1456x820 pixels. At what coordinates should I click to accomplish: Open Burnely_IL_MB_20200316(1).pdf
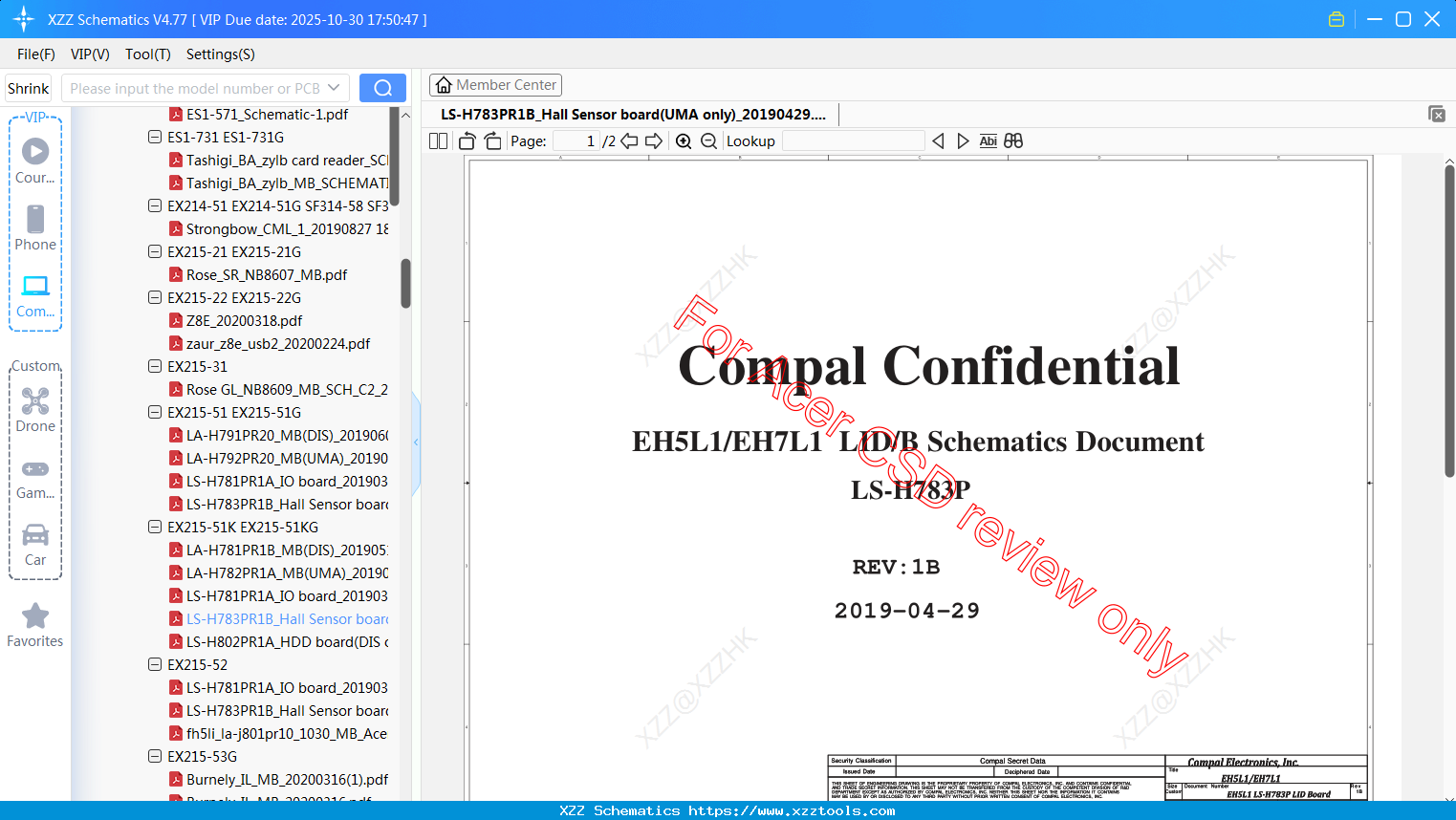pyautogui.click(x=279, y=780)
